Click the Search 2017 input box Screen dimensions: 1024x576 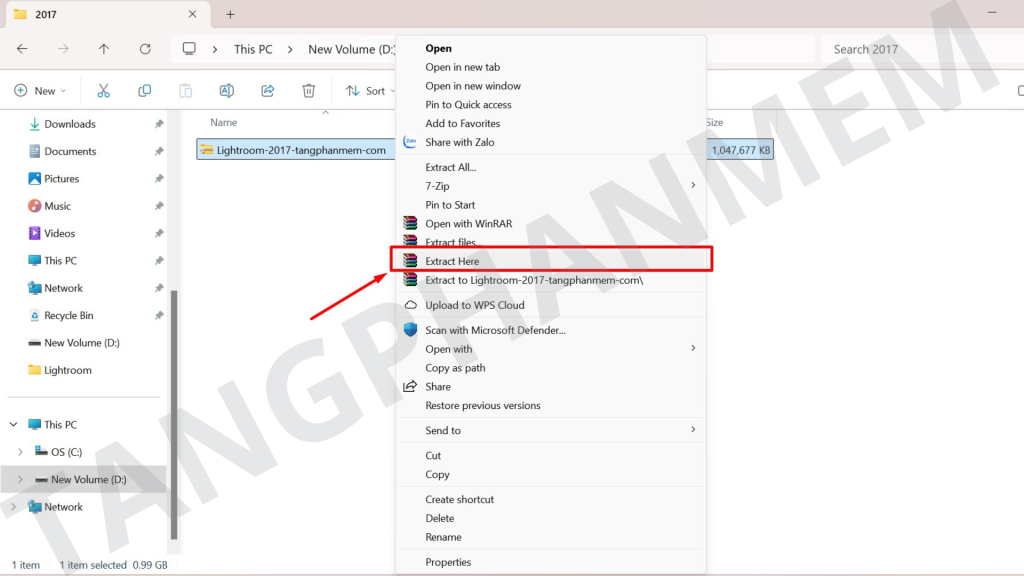(915, 49)
